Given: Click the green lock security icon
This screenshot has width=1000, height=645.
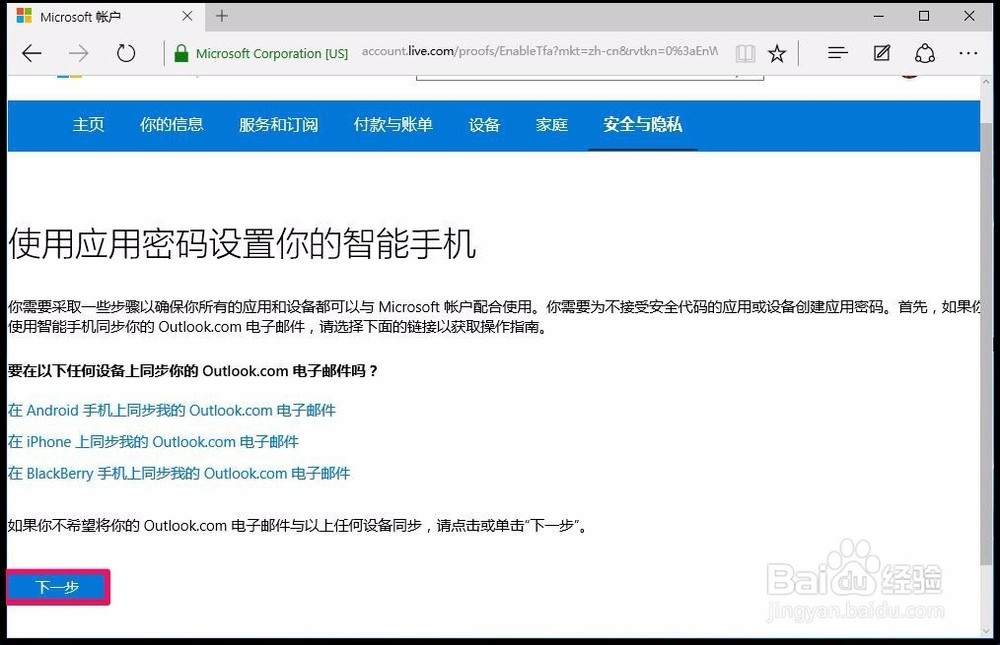Looking at the screenshot, I should pyautogui.click(x=181, y=54).
